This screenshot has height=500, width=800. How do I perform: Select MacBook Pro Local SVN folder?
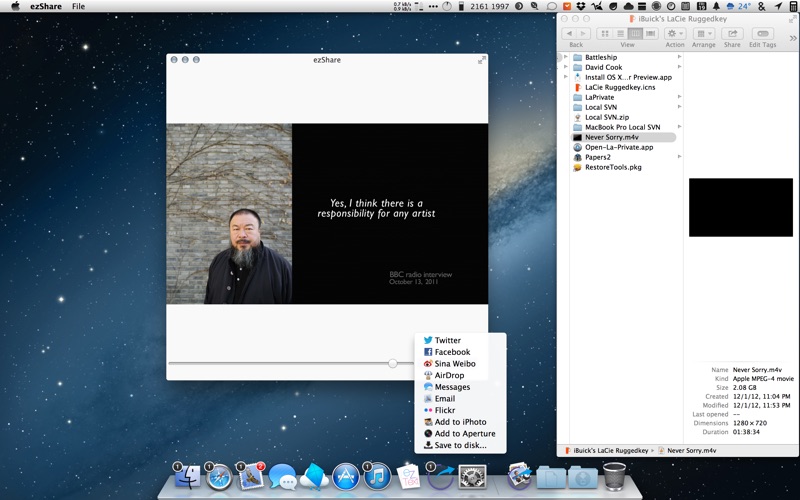(622, 127)
